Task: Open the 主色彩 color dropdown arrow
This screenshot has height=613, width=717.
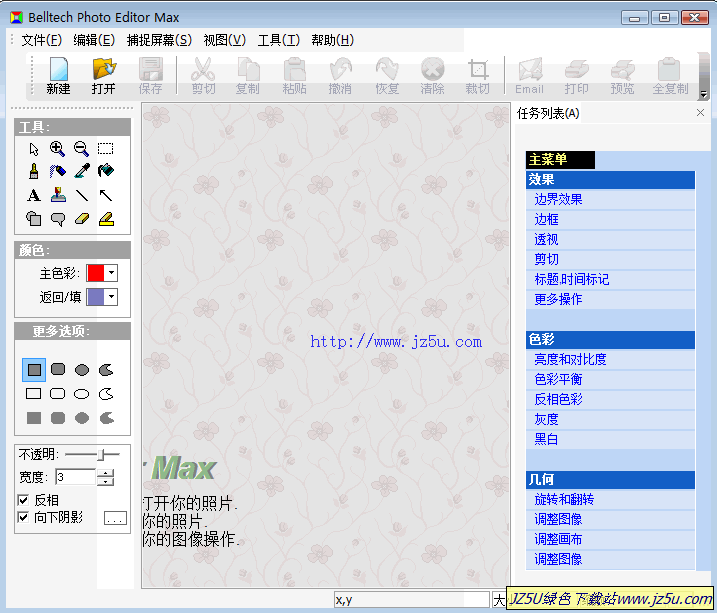Action: (x=111, y=273)
